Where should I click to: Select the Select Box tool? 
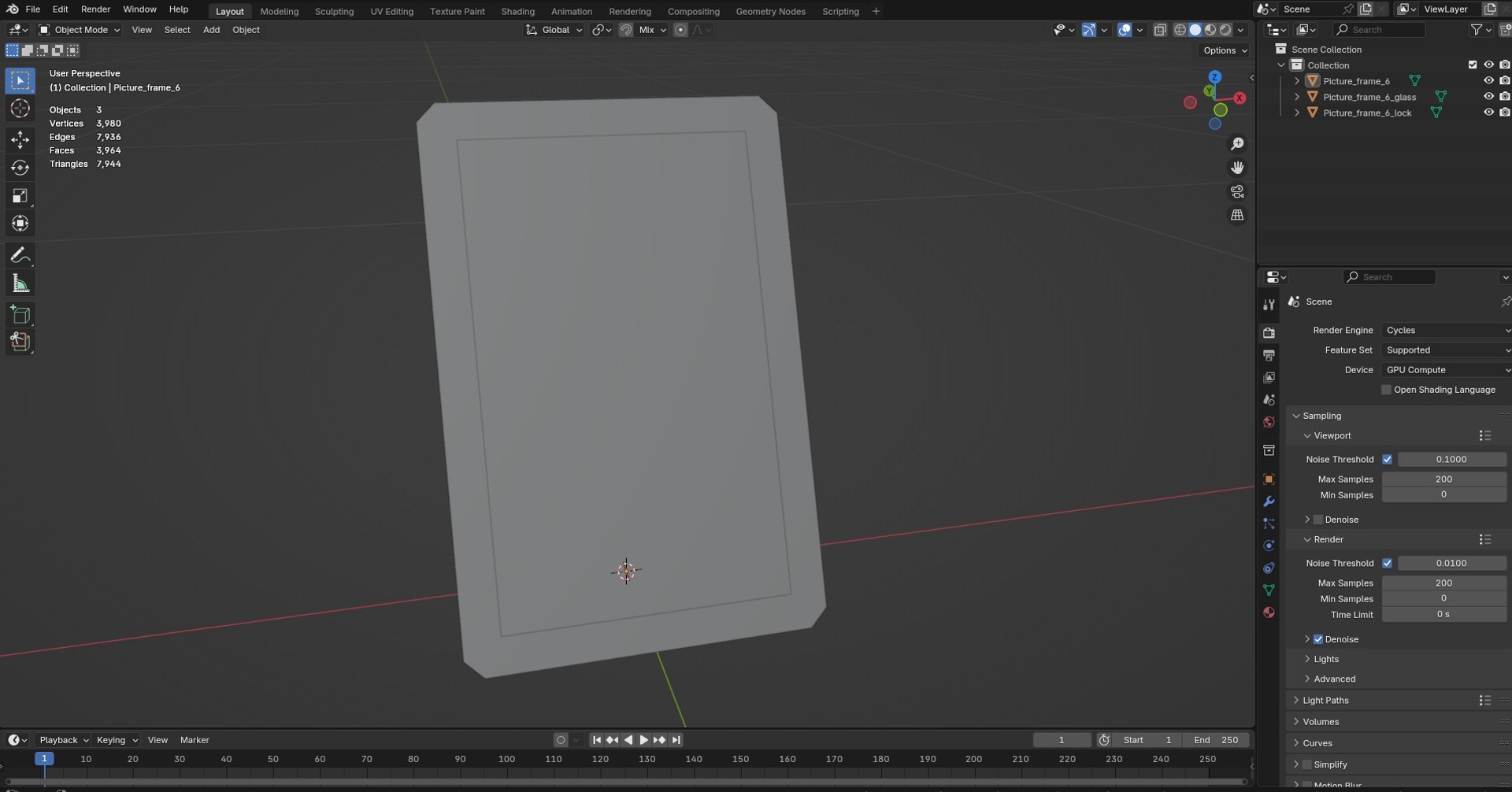point(20,80)
